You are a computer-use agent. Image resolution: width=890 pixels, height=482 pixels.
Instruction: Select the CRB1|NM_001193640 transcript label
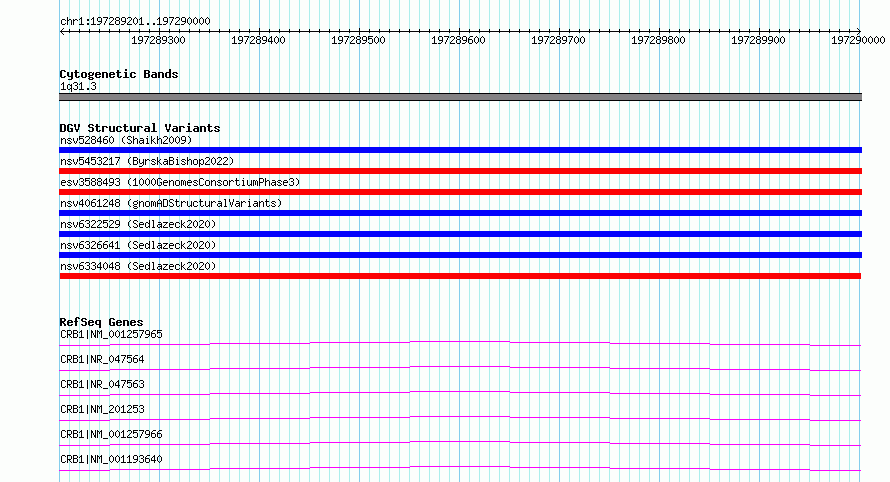click(111, 459)
